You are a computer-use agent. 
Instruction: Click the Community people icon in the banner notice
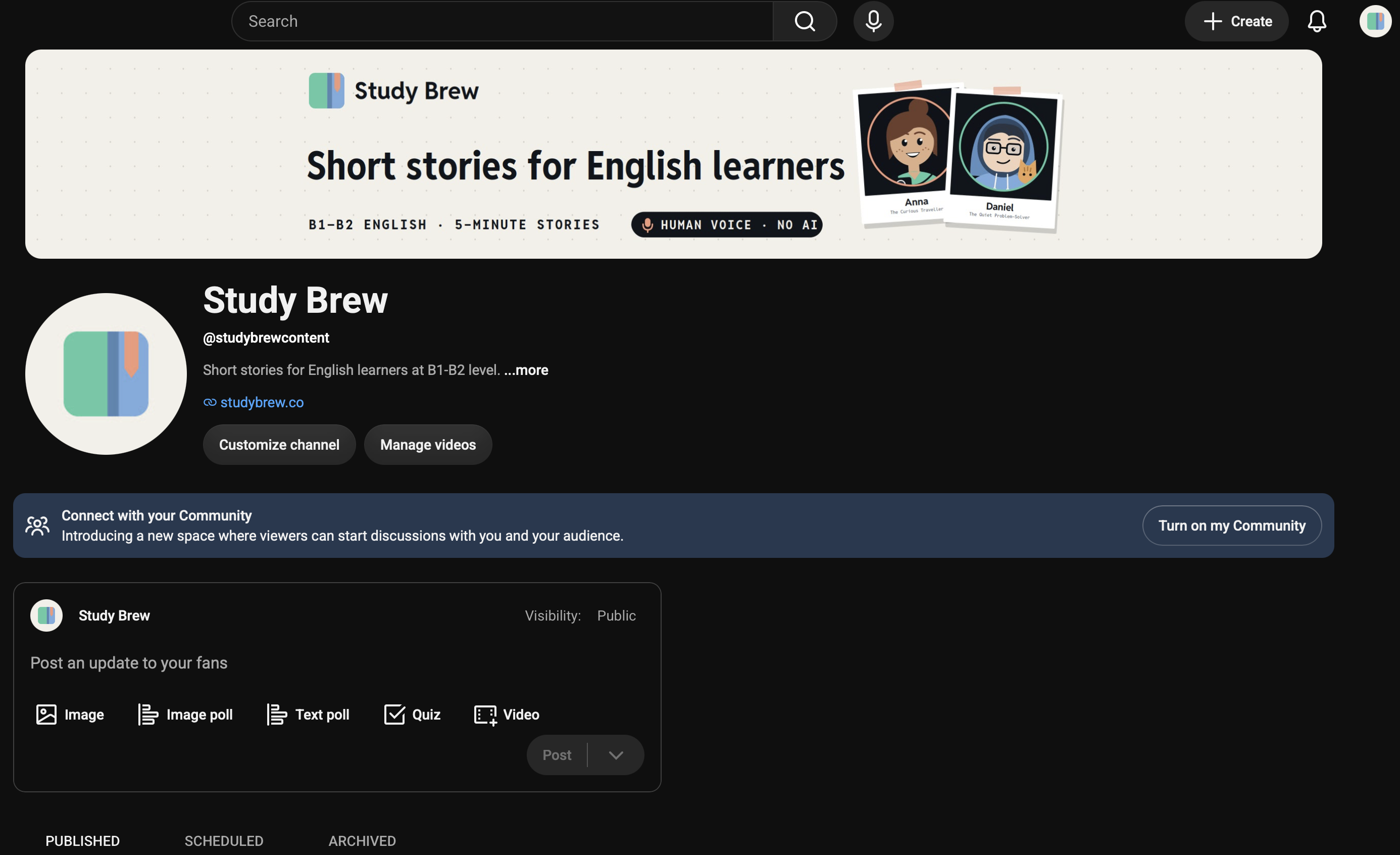tap(37, 526)
